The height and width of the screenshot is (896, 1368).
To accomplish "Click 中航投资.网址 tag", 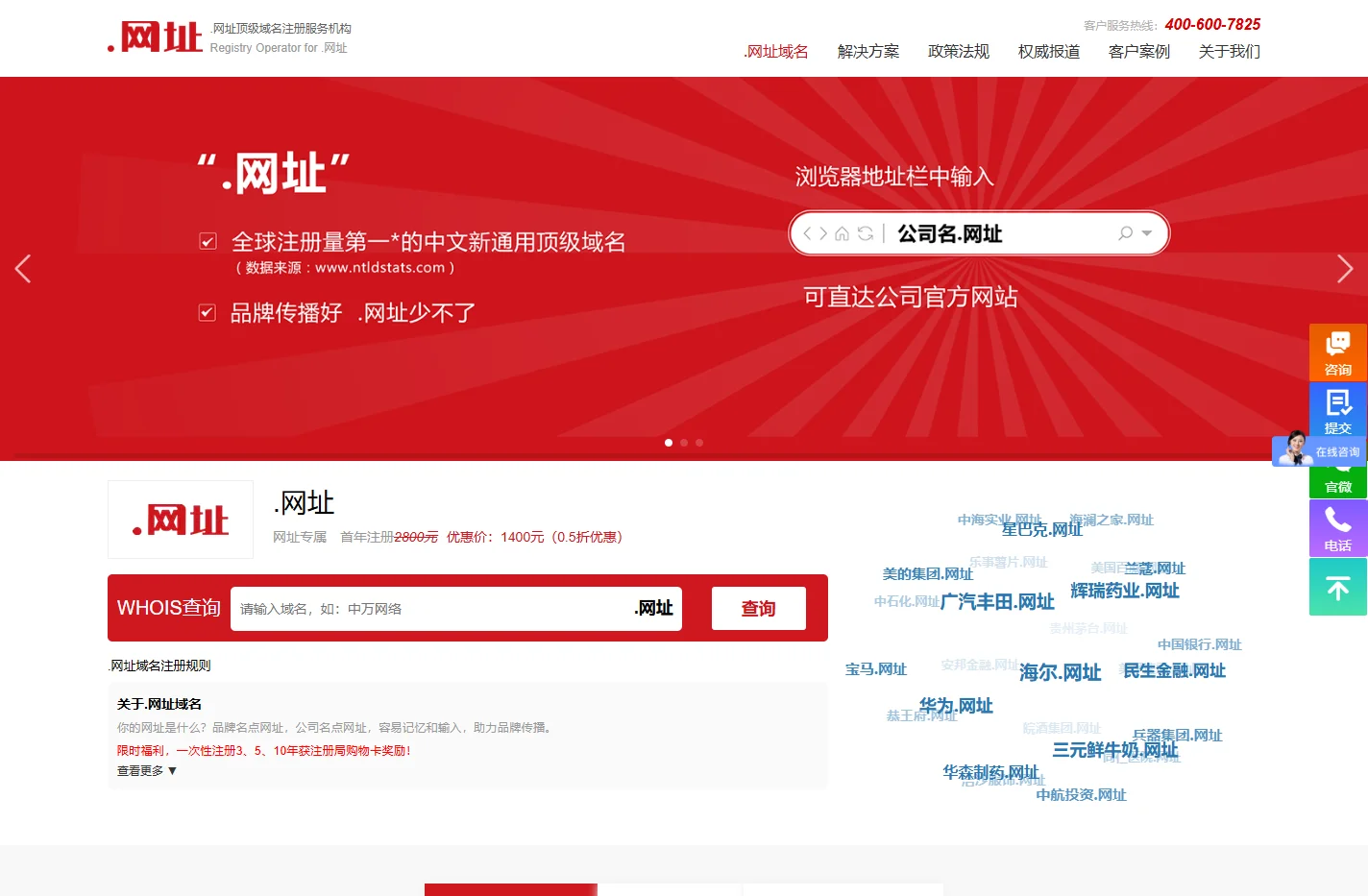I will [1082, 795].
